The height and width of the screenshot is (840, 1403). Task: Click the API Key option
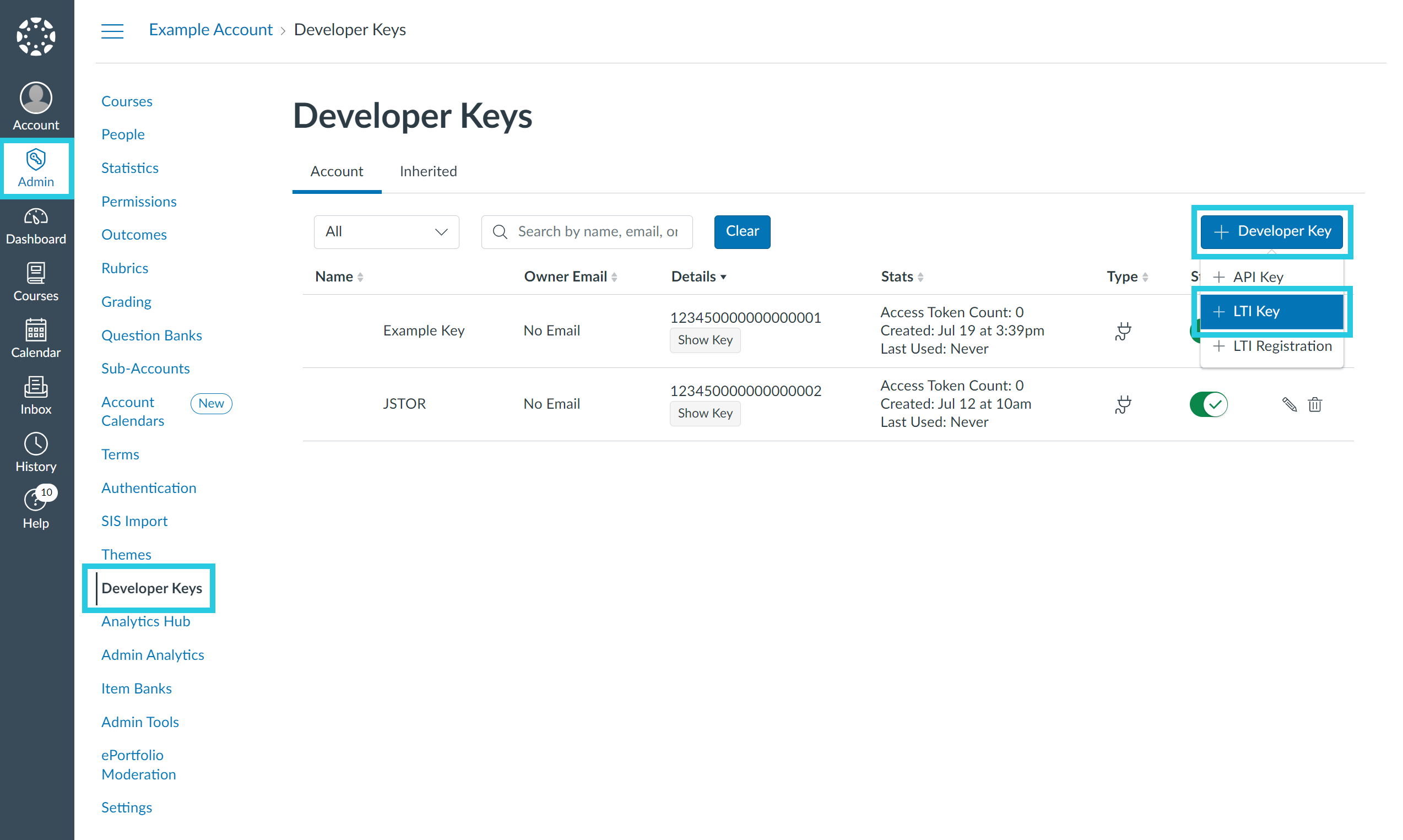coord(1258,276)
